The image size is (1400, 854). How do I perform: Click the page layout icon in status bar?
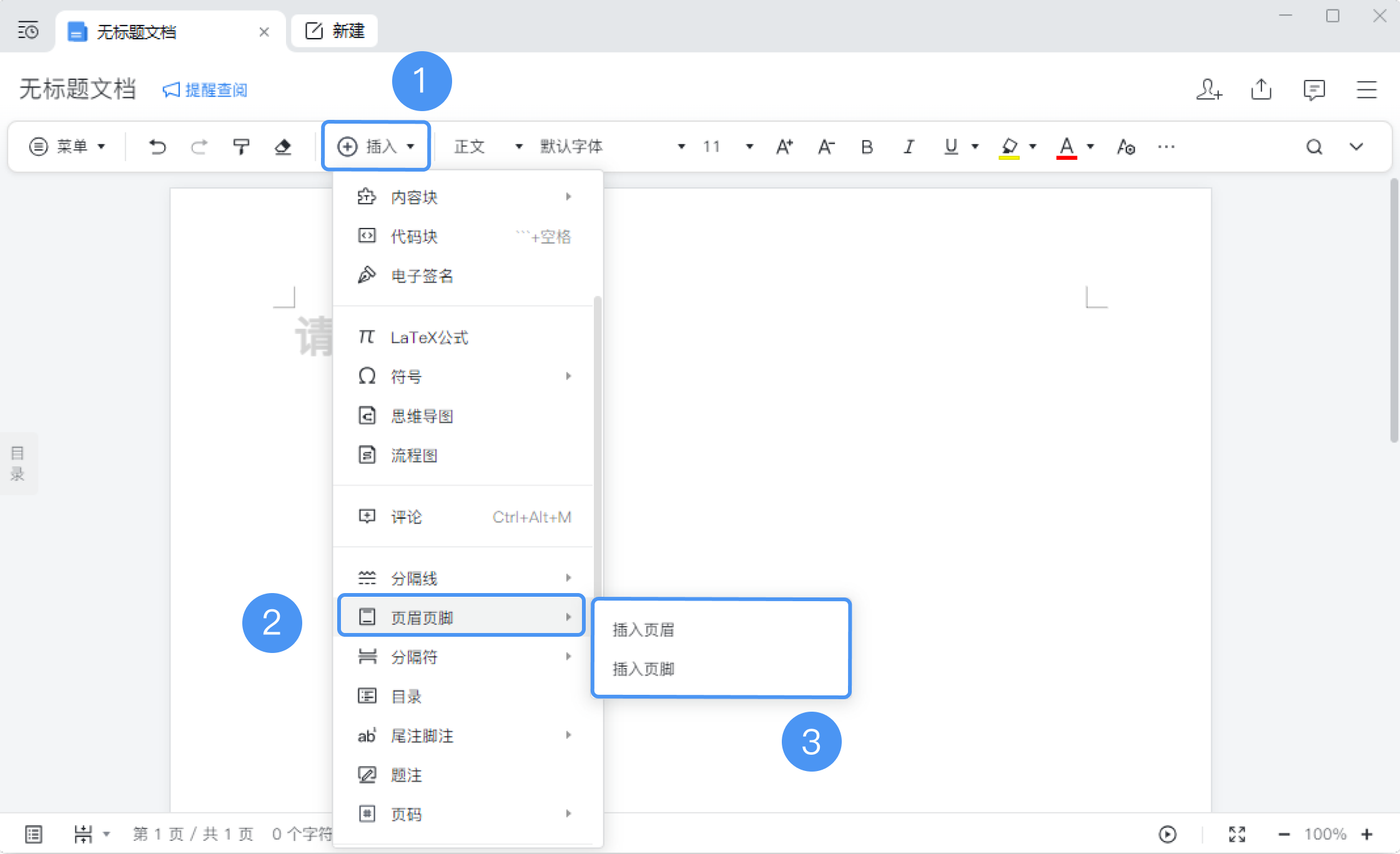pyautogui.click(x=34, y=834)
